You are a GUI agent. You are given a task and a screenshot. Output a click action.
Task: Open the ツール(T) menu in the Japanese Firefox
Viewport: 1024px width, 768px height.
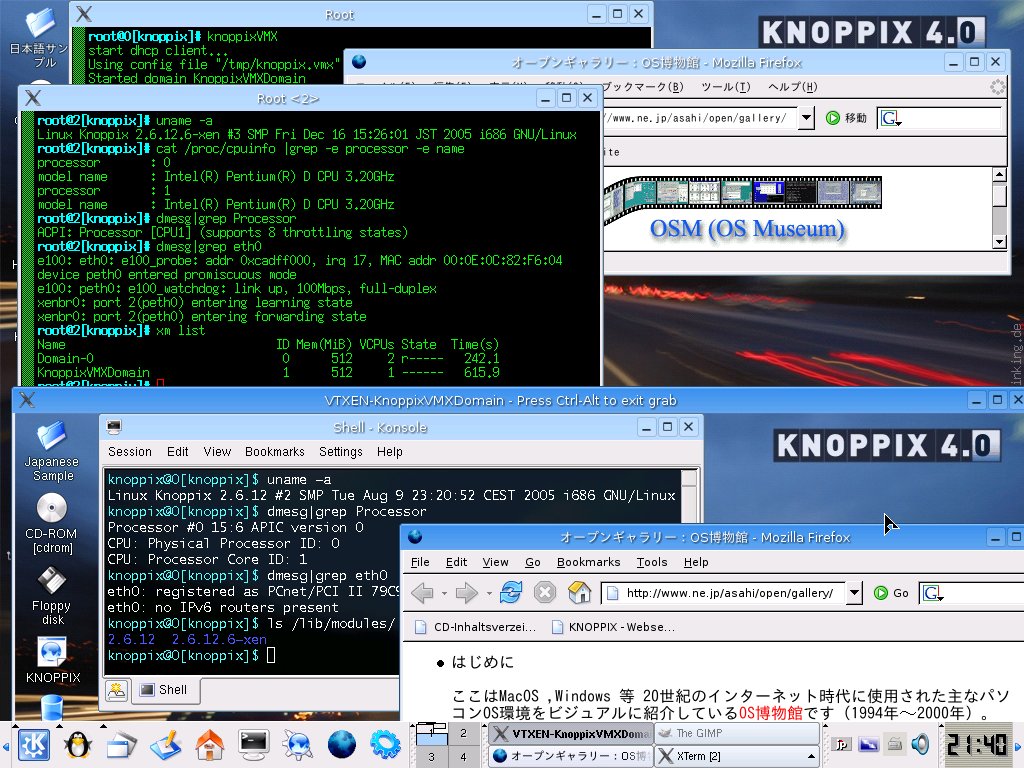726,87
